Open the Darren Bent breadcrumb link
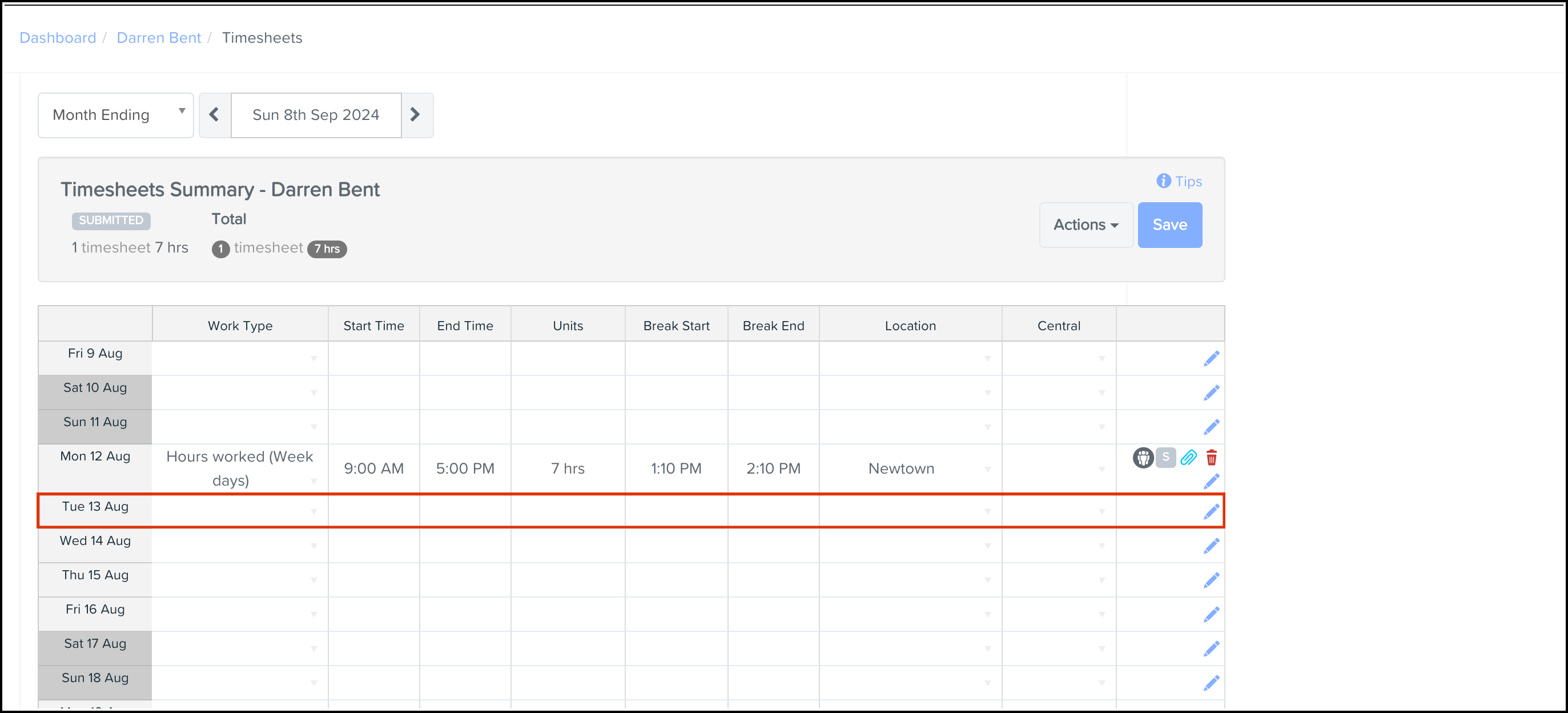The image size is (1568, 713). tap(158, 38)
